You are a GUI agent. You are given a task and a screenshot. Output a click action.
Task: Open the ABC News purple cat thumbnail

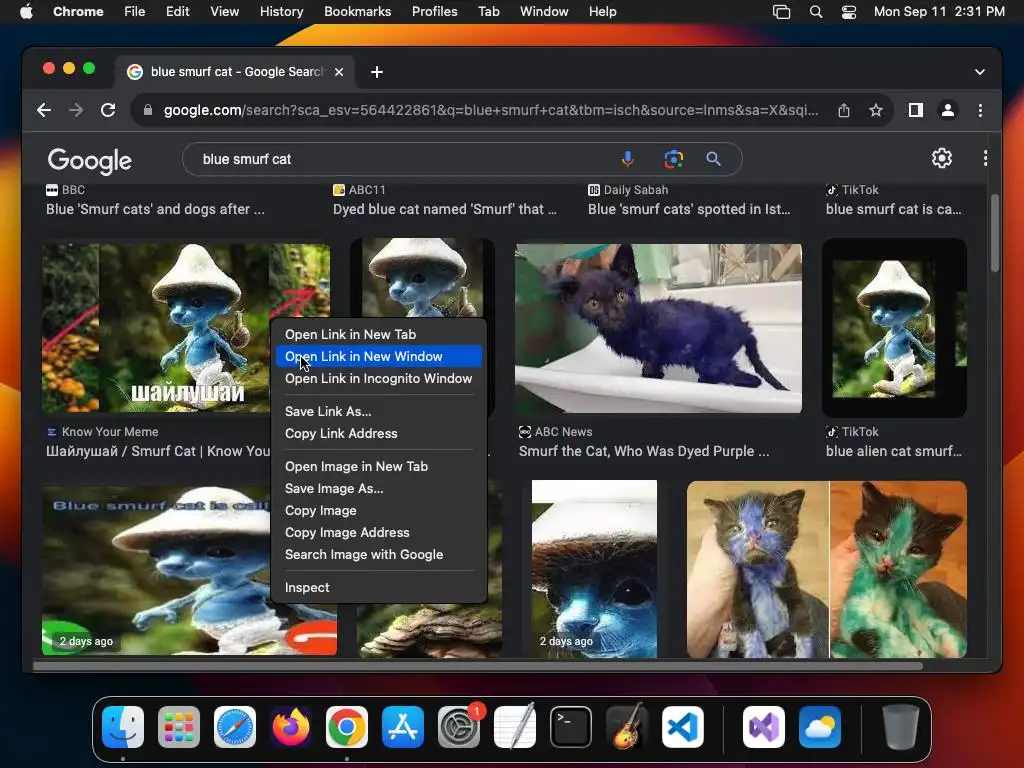pyautogui.click(x=658, y=328)
